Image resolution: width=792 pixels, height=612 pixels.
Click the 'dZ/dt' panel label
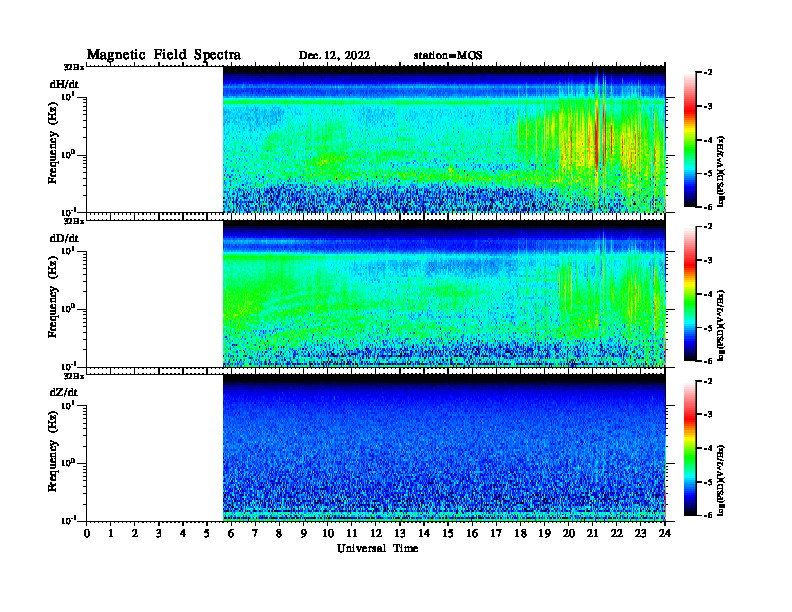(x=64, y=392)
